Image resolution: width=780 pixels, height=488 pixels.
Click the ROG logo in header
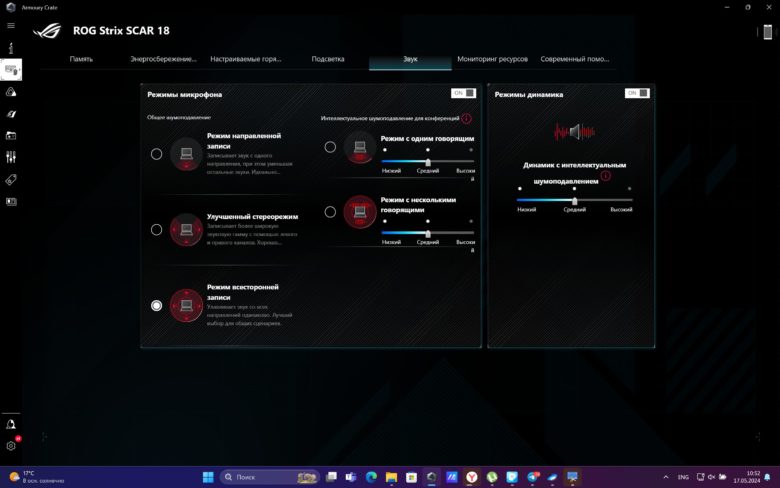(47, 31)
